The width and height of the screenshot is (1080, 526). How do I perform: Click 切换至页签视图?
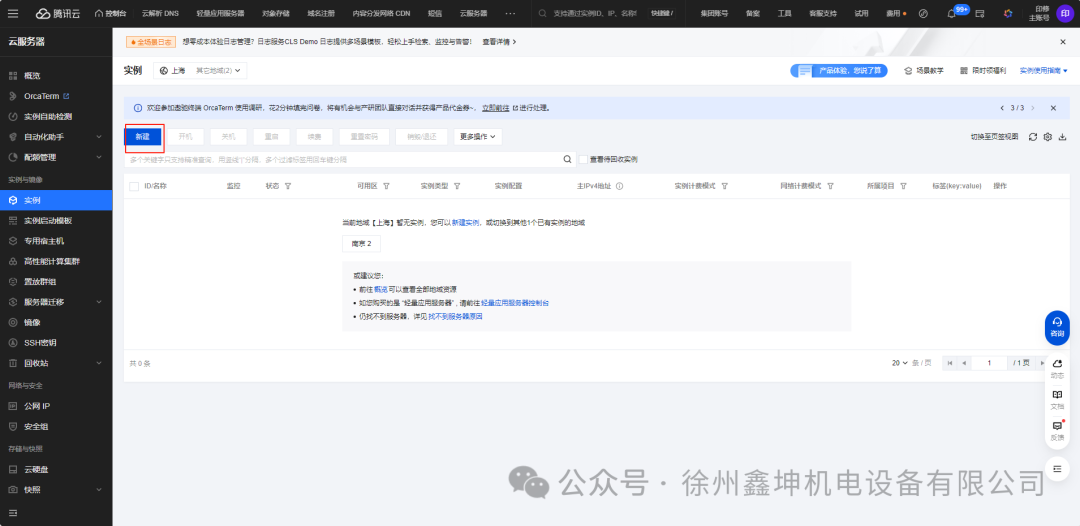995,136
